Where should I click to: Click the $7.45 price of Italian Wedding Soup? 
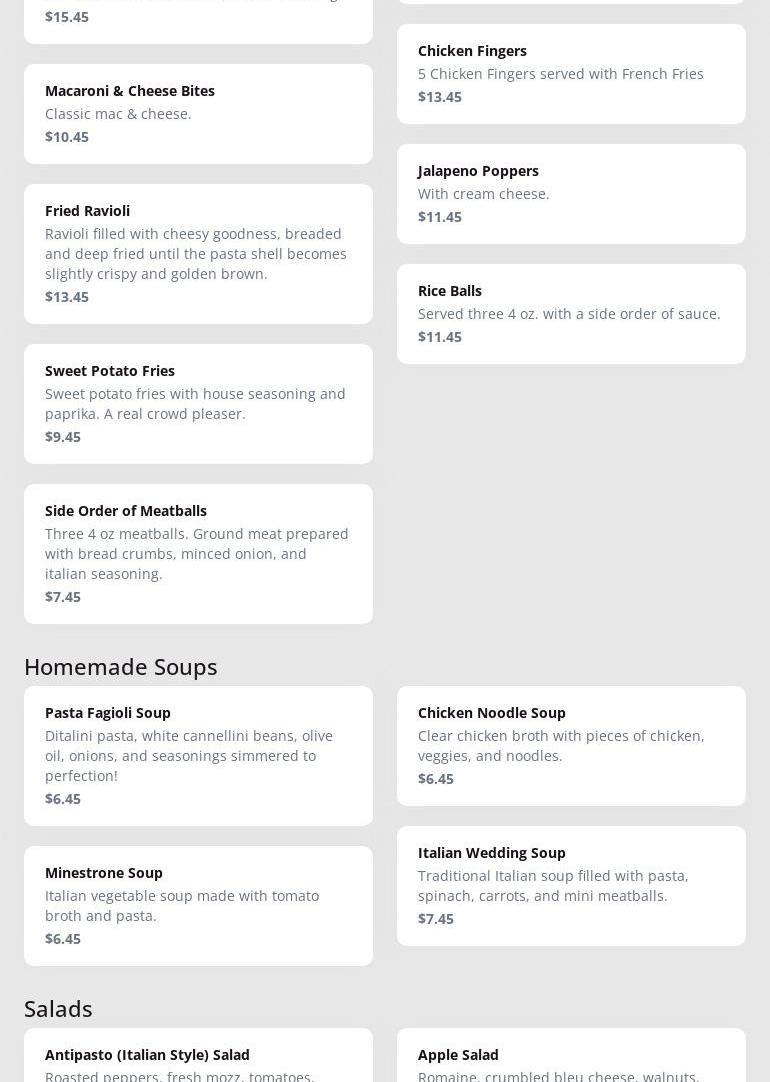pos(436,919)
